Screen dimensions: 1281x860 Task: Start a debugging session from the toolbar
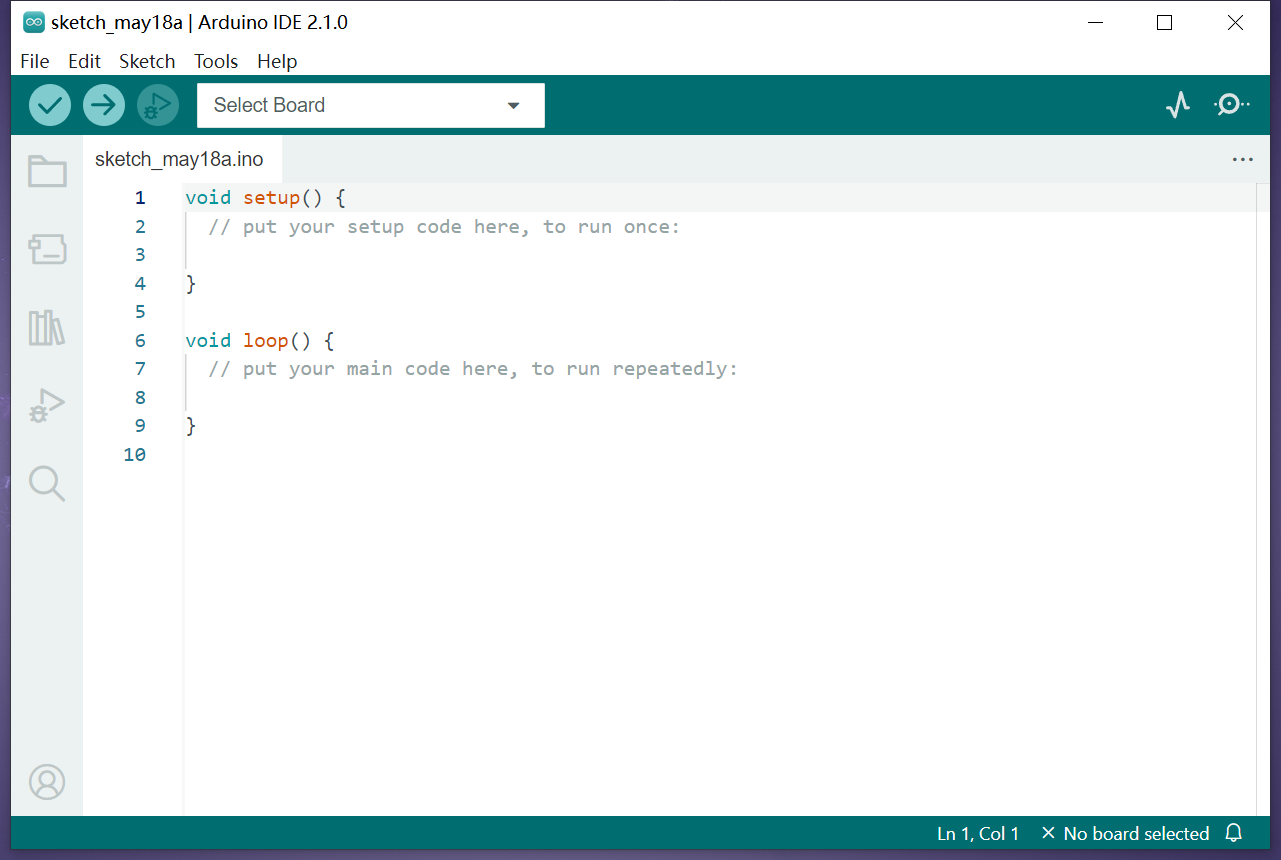click(157, 104)
